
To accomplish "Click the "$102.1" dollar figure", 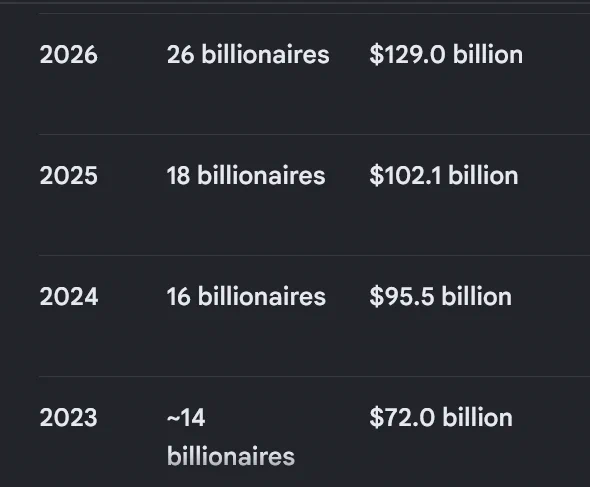I will click(405, 175).
